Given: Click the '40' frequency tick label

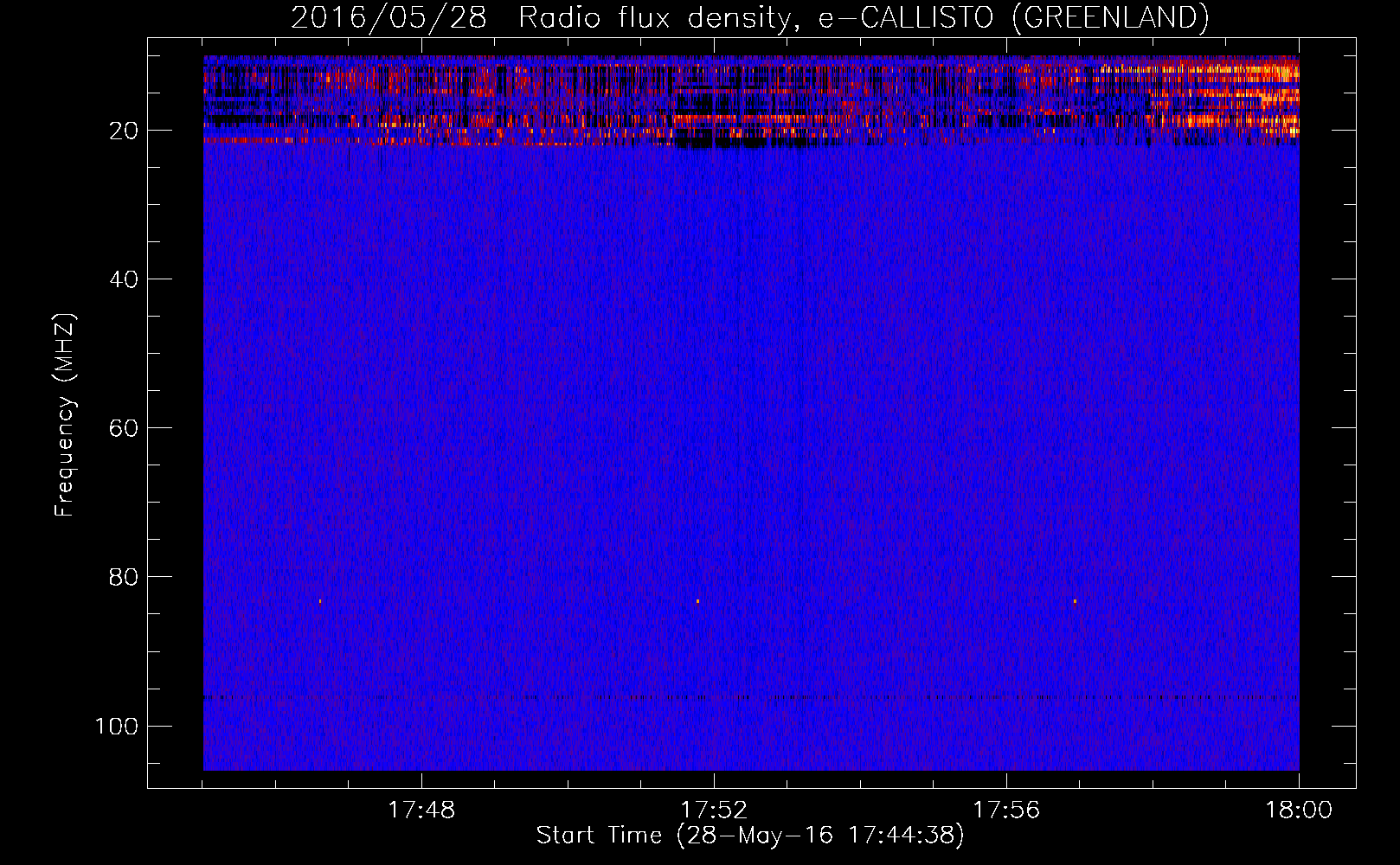Looking at the screenshot, I should pos(124,279).
